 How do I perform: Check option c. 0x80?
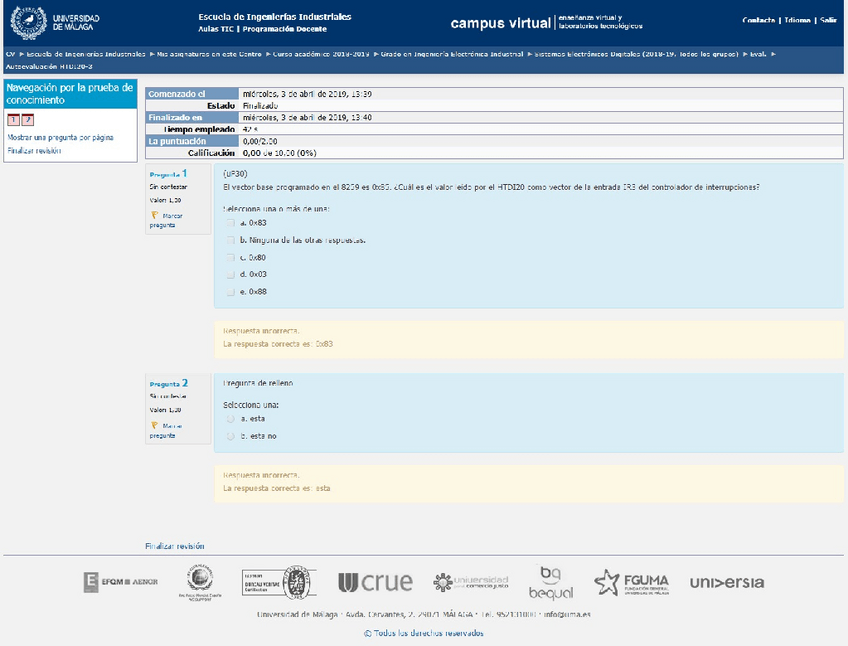pyautogui.click(x=231, y=258)
